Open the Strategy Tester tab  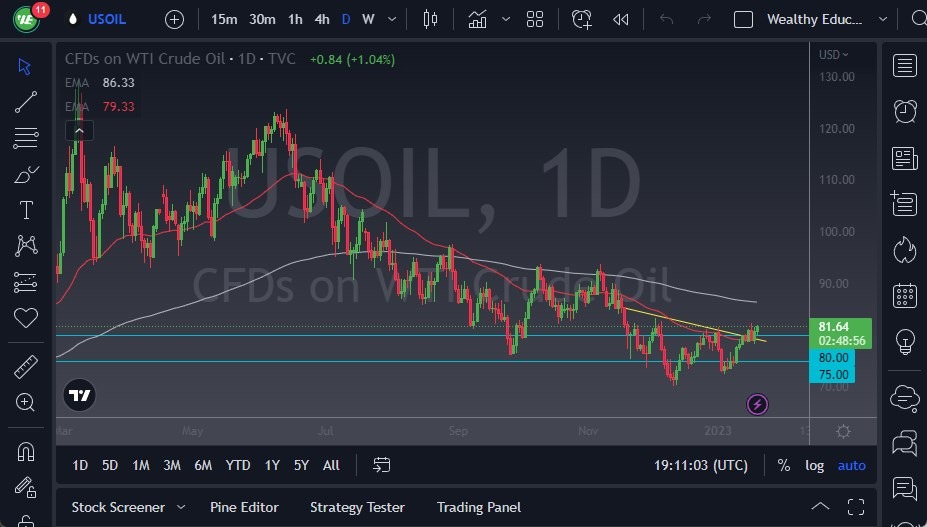(x=357, y=507)
